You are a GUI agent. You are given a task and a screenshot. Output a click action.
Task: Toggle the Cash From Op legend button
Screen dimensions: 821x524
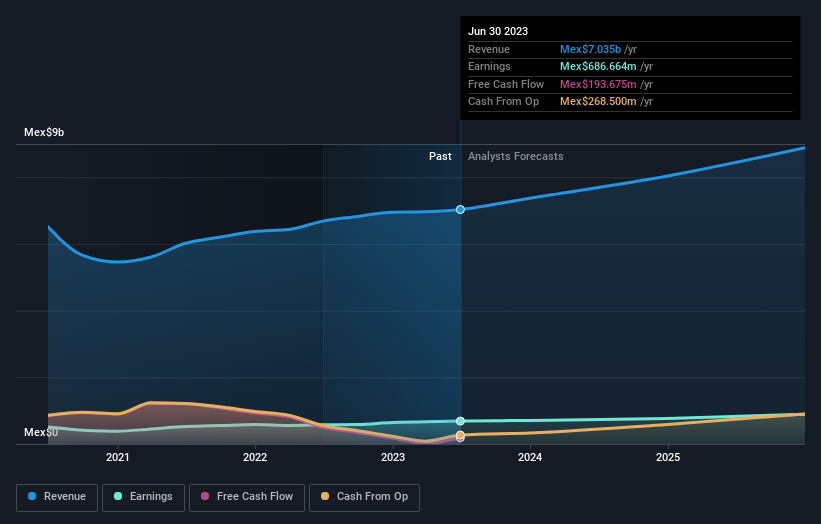coord(364,497)
